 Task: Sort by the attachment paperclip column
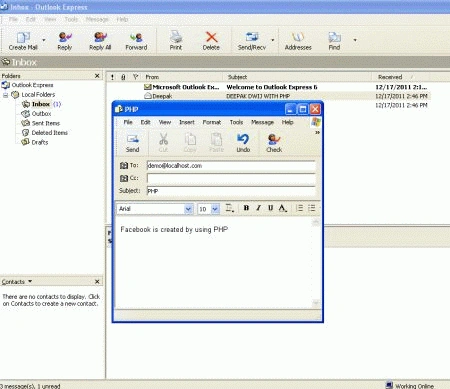[x=123, y=77]
